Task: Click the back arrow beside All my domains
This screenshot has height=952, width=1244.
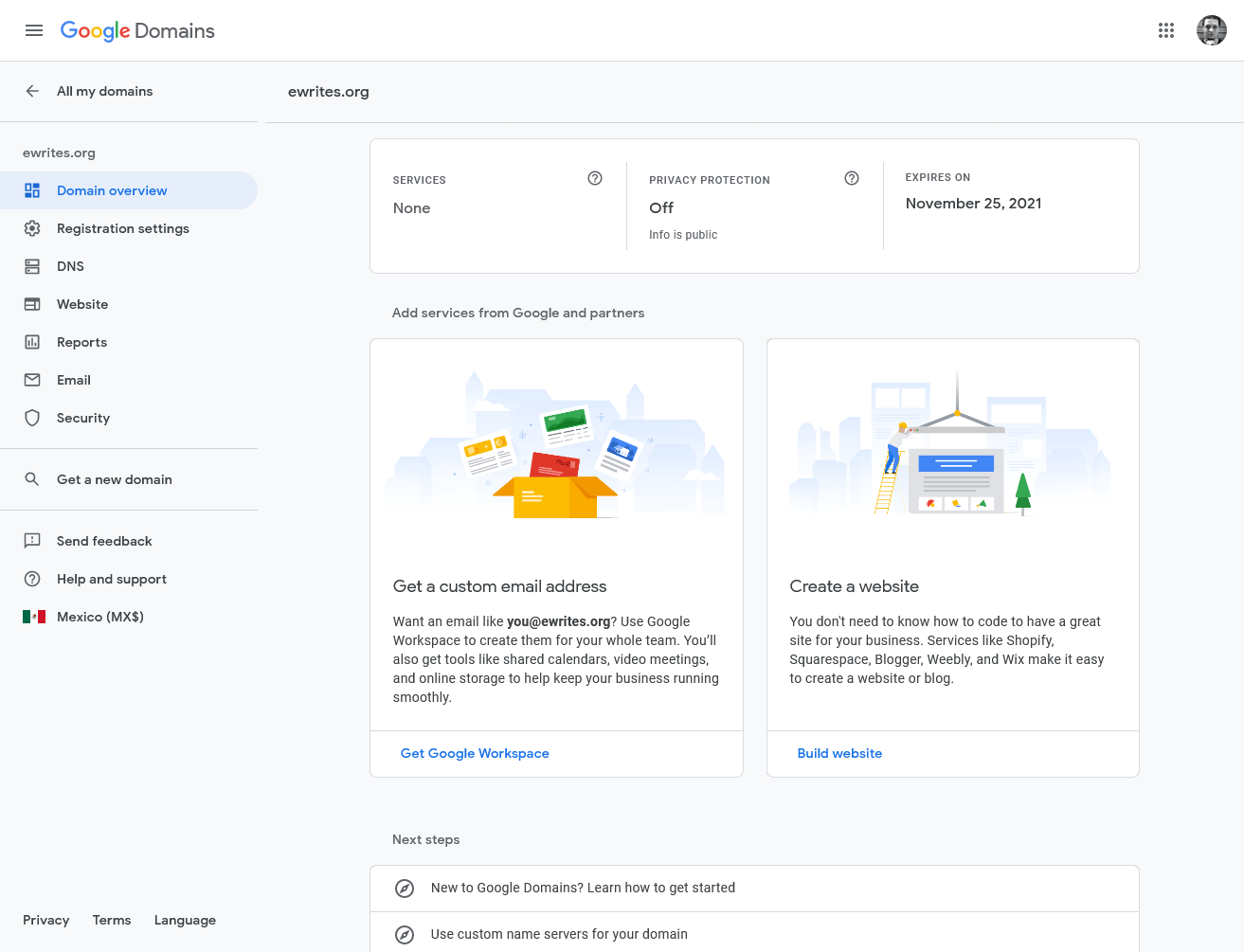Action: 32,91
